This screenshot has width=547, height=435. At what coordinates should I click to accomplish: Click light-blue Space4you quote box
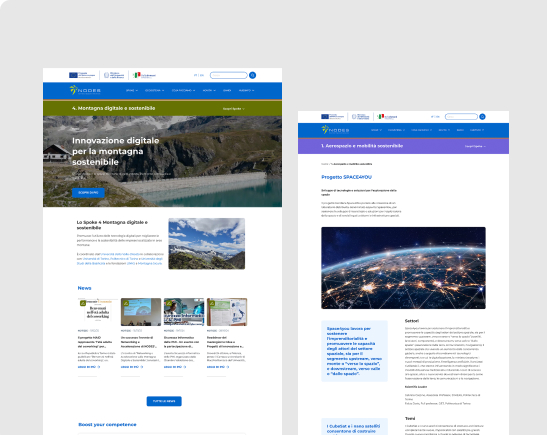[x=354, y=351]
